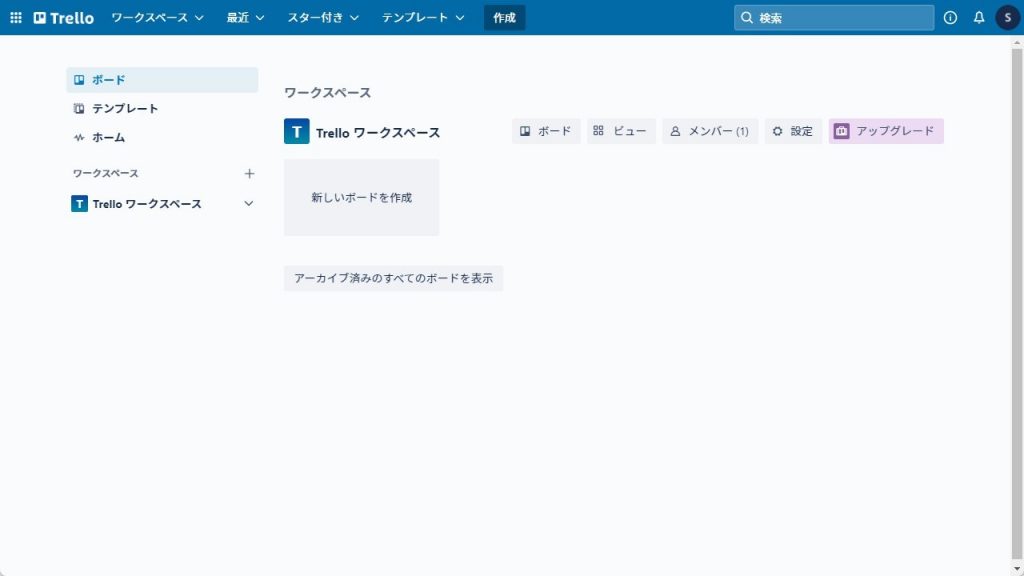Select ボード in the left sidebar

162,80
